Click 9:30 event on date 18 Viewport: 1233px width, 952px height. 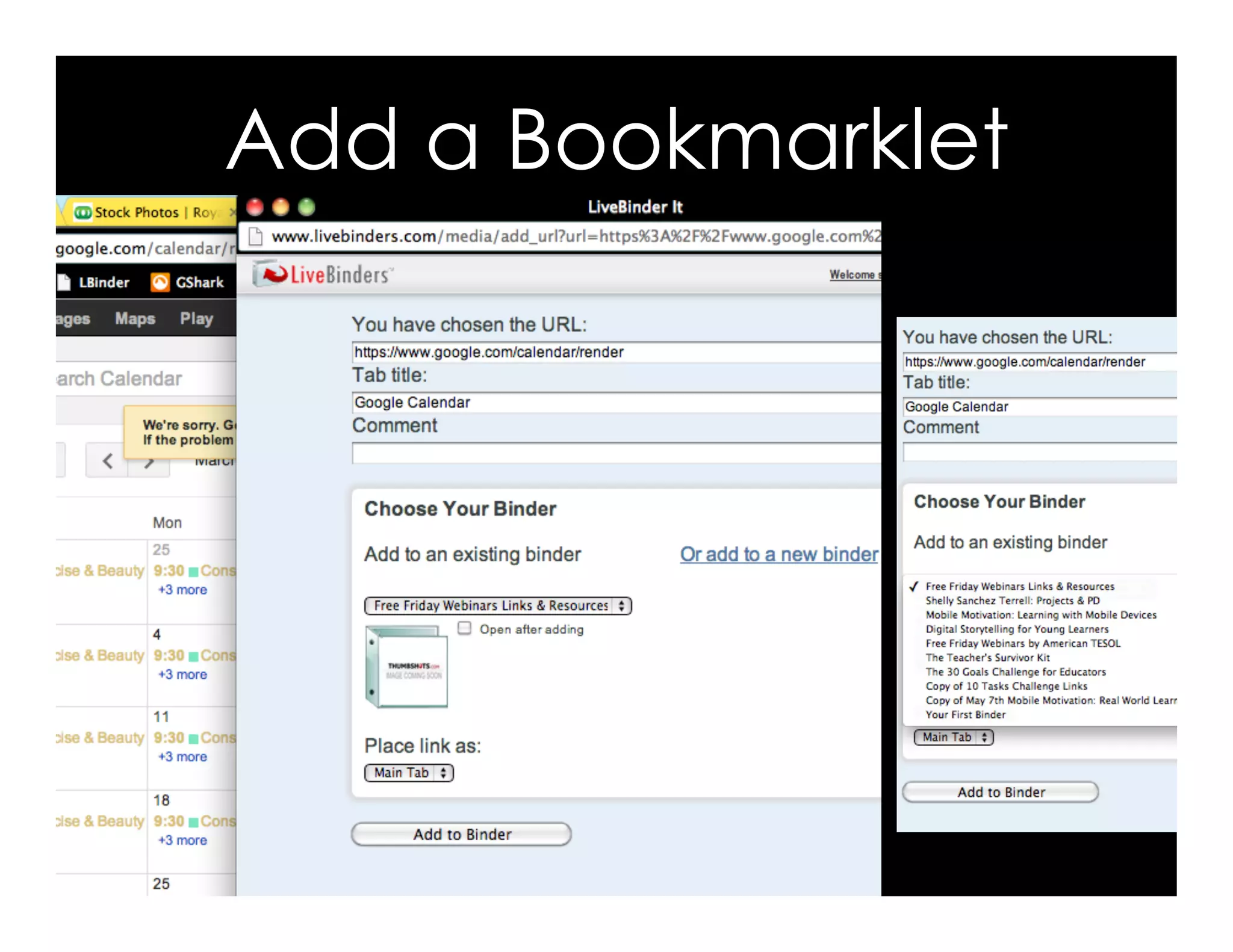point(194,821)
